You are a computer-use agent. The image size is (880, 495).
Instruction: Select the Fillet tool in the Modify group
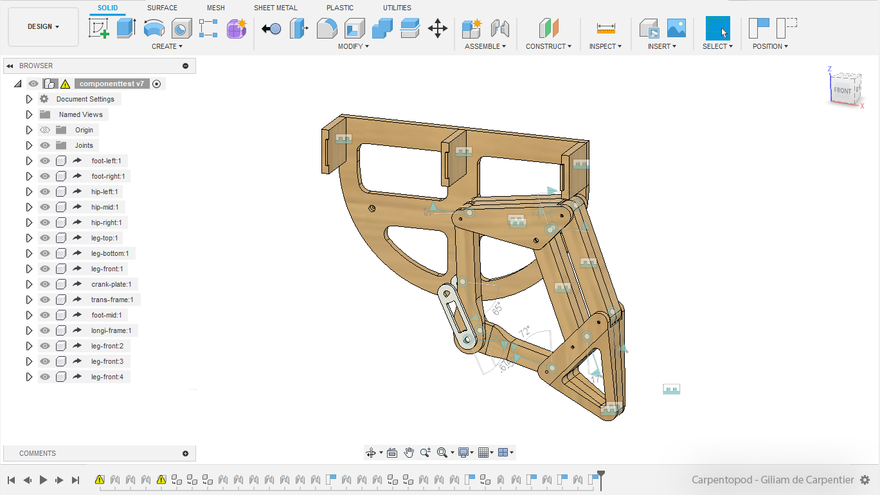327,28
